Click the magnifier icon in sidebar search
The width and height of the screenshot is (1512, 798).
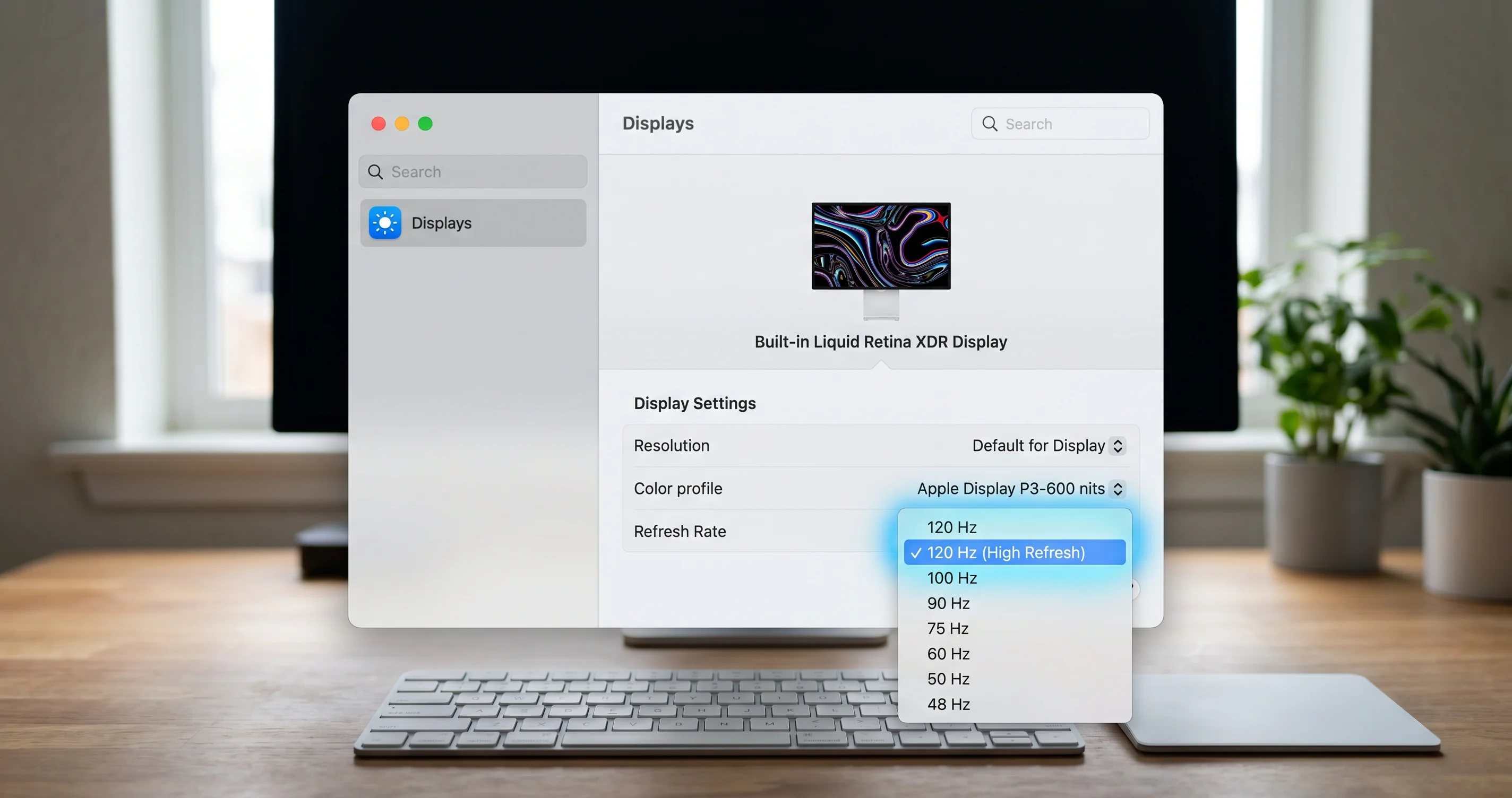point(375,172)
